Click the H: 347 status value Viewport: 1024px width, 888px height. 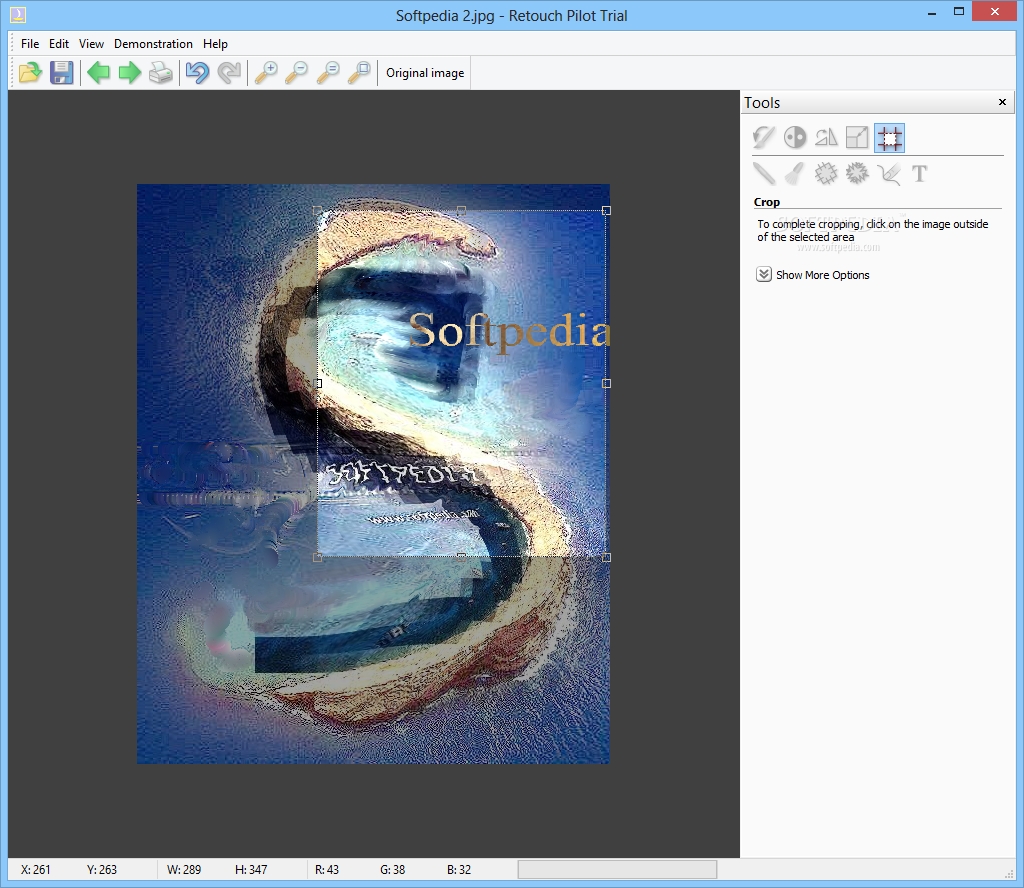click(x=251, y=870)
